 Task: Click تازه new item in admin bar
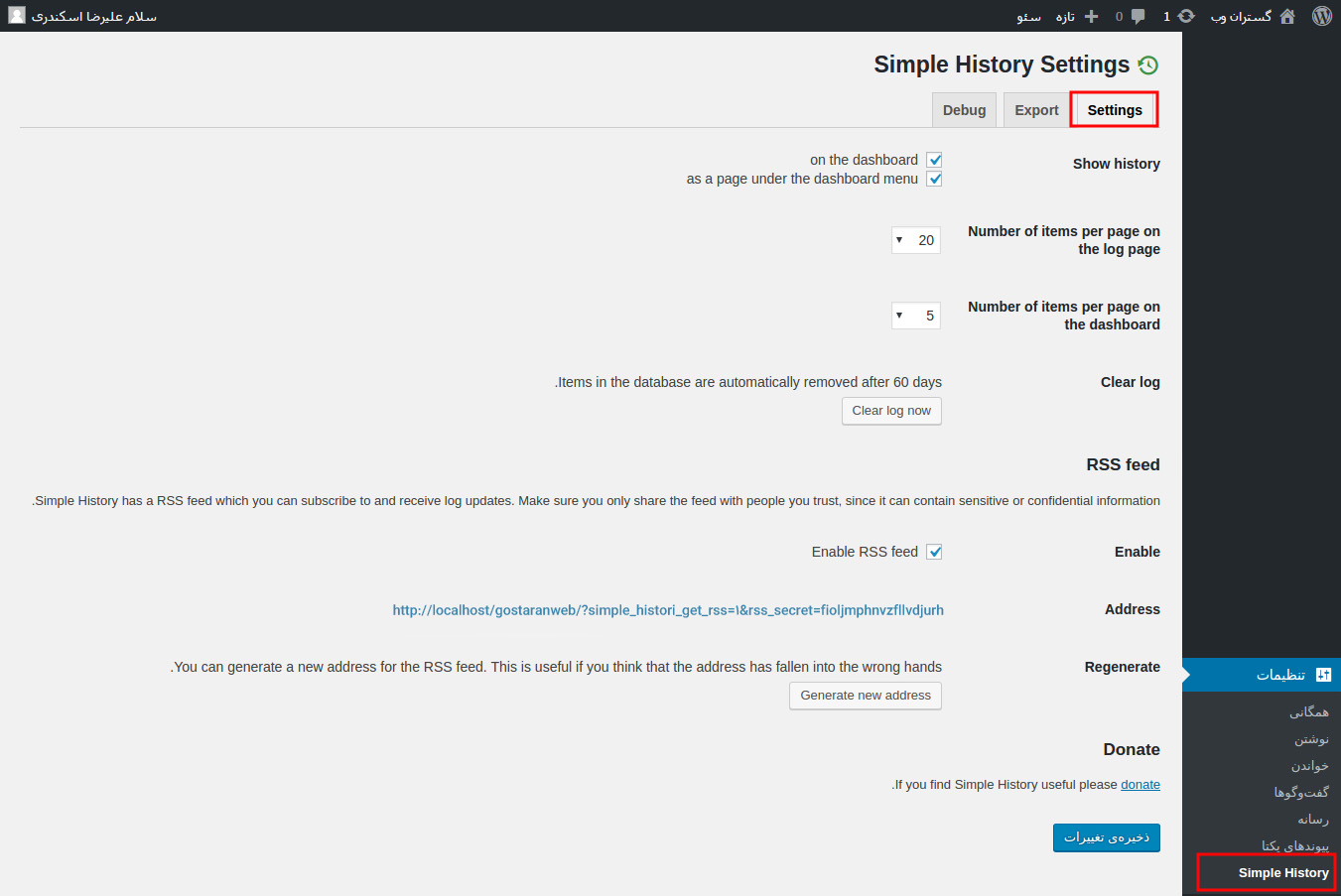click(1065, 16)
